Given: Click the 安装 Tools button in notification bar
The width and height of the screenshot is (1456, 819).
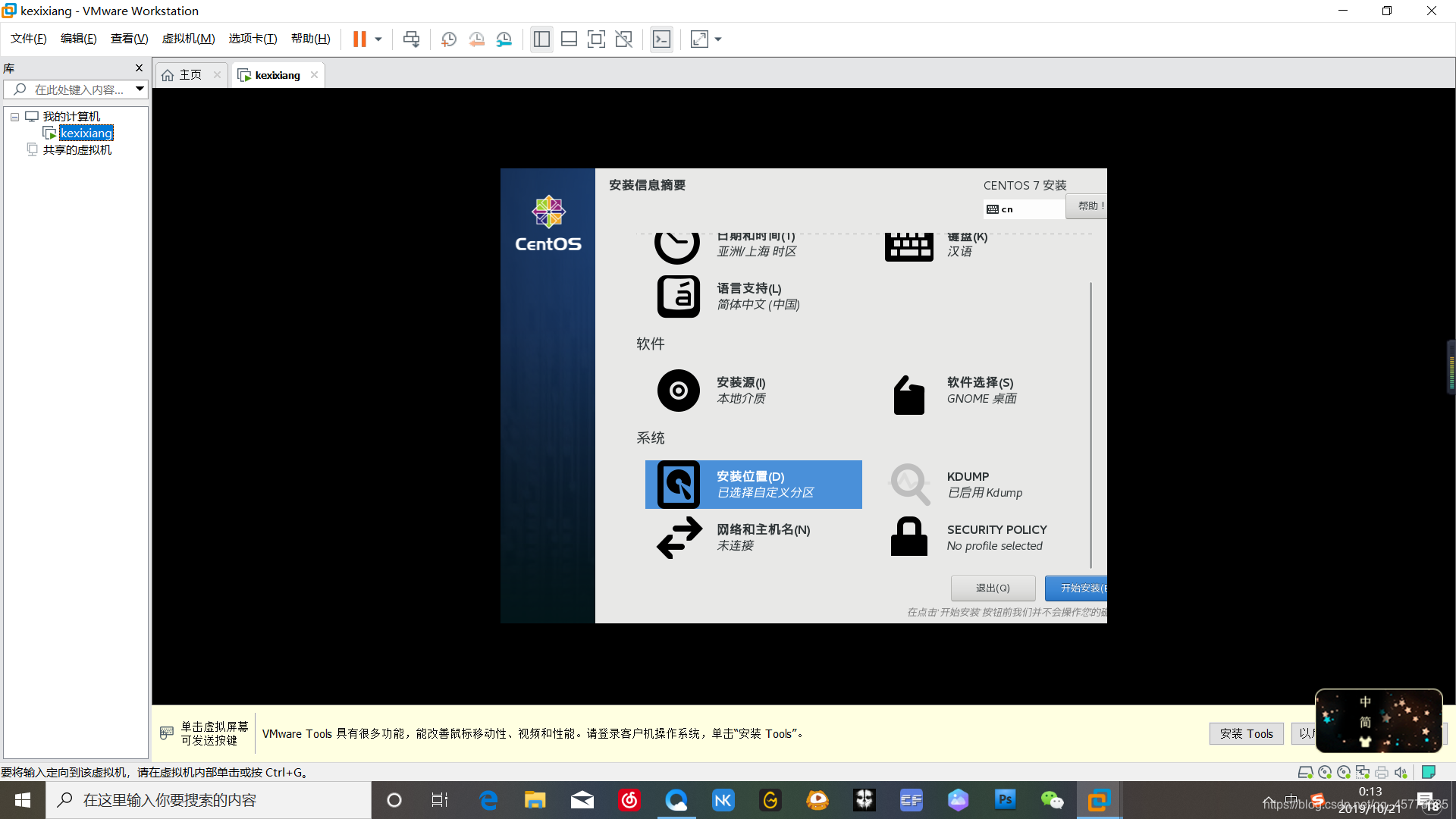Looking at the screenshot, I should pos(1245,733).
